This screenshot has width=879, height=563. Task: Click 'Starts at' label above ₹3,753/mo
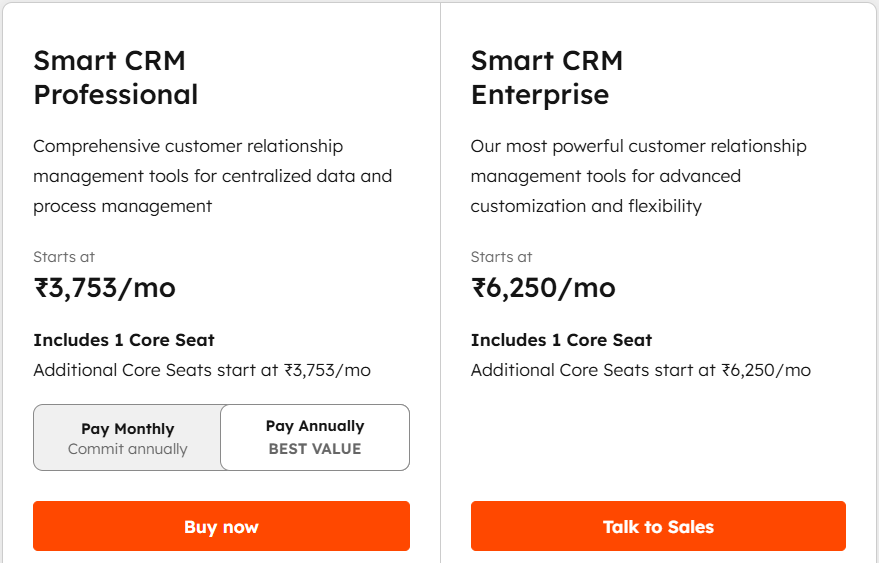pos(64,257)
